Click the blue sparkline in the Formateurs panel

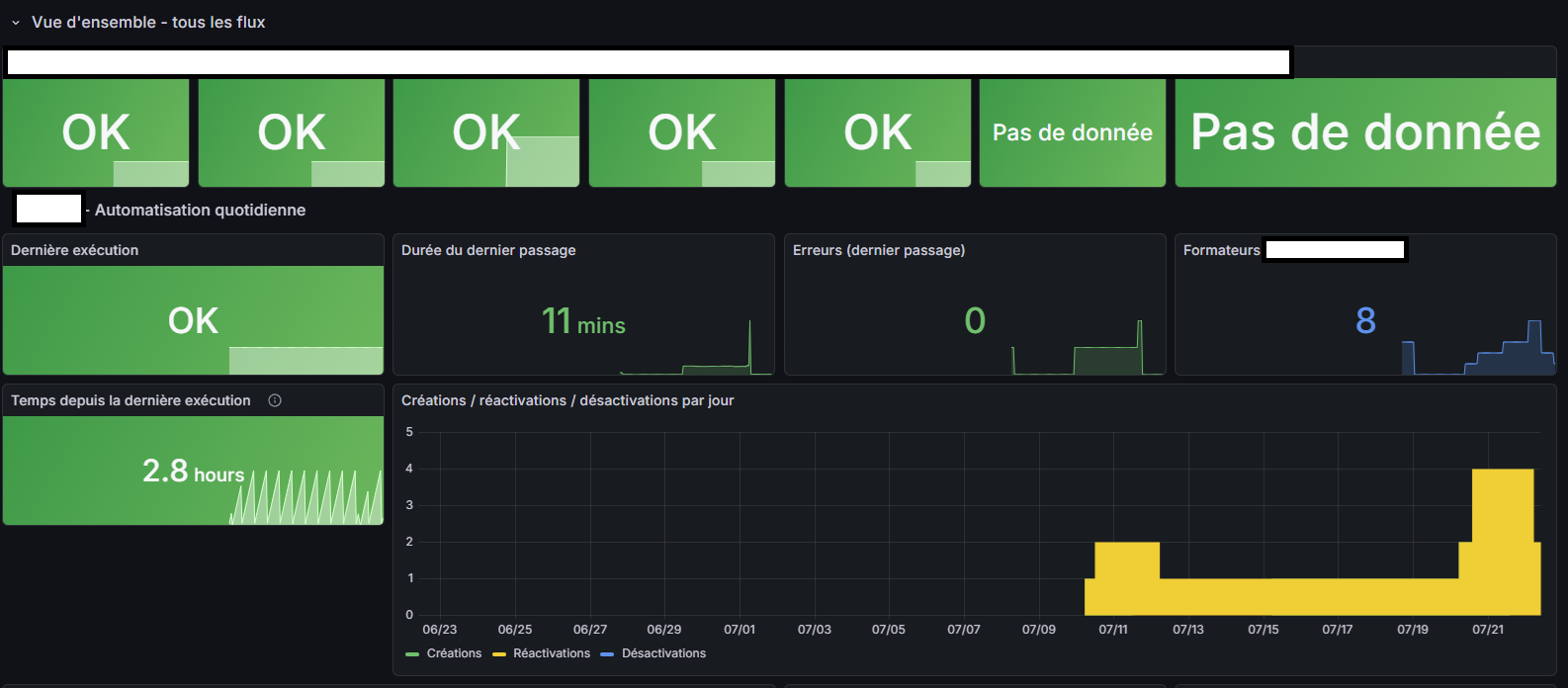1478,348
